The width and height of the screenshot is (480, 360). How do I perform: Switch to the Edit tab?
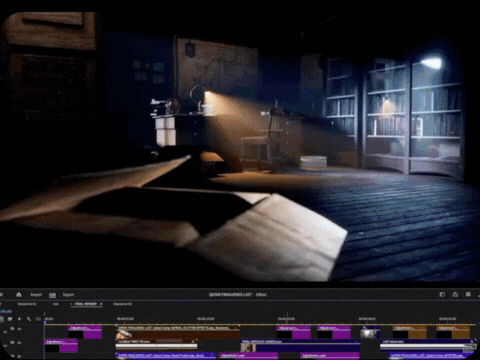(52, 295)
